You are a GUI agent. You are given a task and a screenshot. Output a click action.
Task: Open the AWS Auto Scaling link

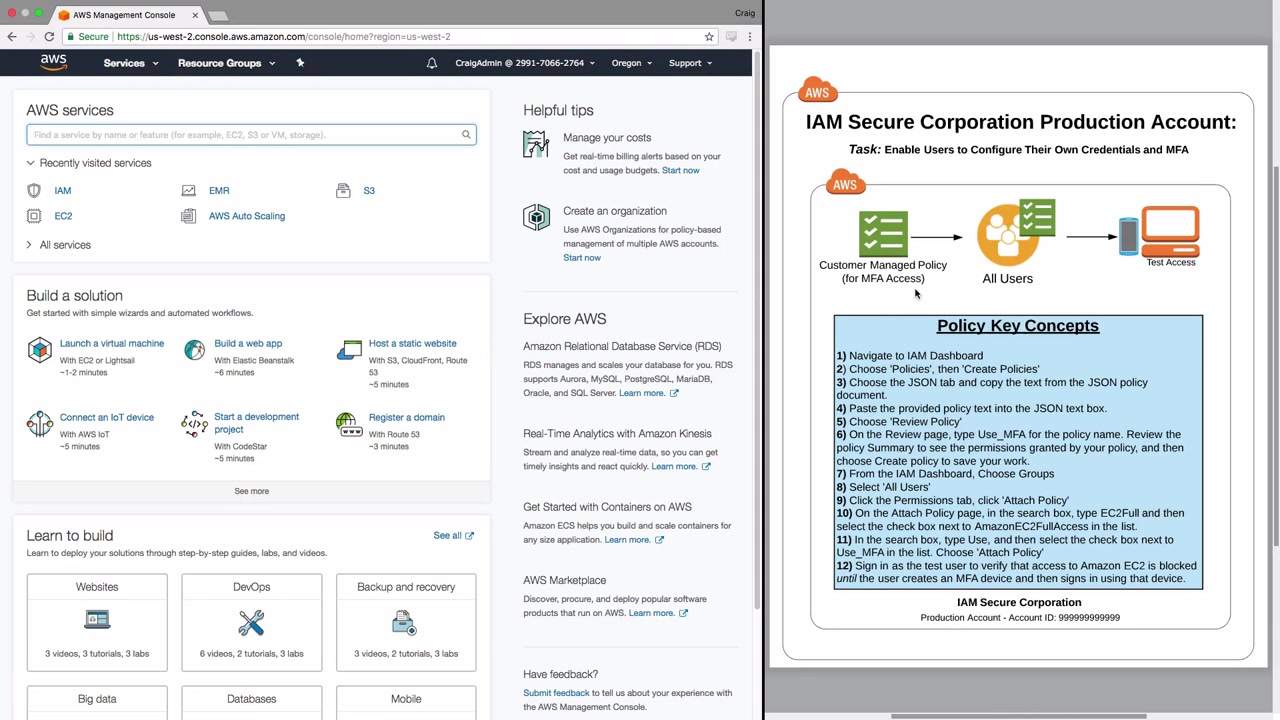click(x=247, y=216)
